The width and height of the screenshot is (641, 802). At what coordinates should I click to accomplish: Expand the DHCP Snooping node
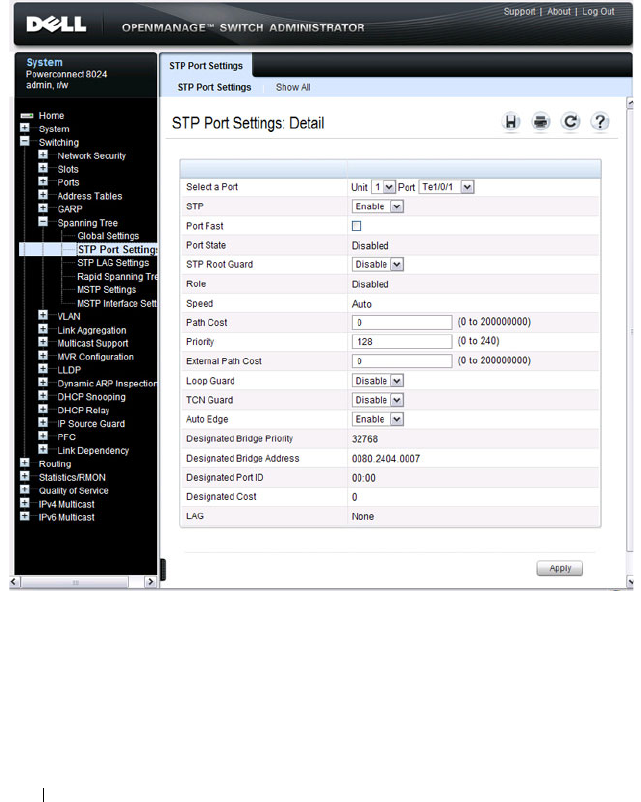pos(43,395)
